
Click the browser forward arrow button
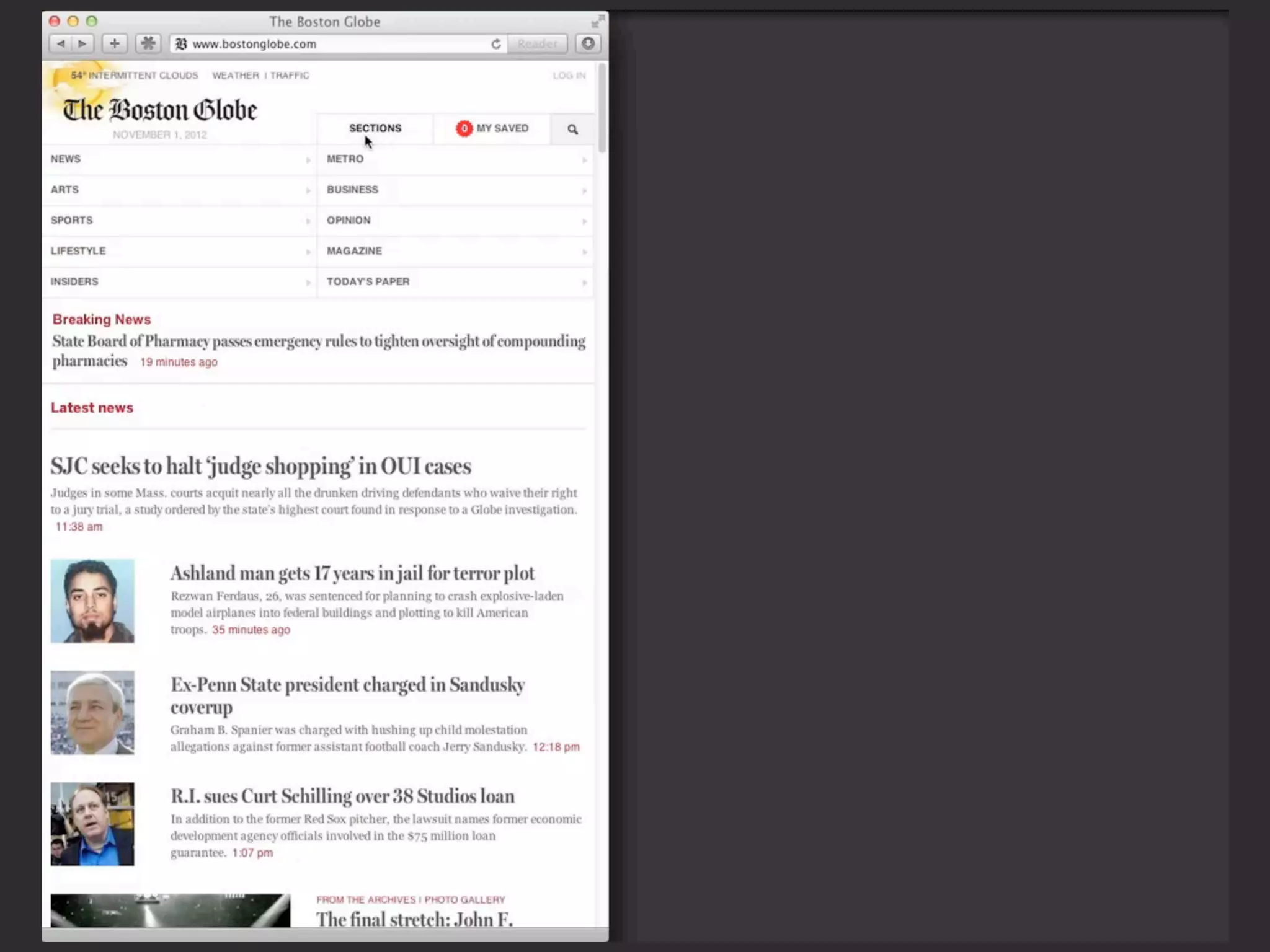click(x=82, y=43)
